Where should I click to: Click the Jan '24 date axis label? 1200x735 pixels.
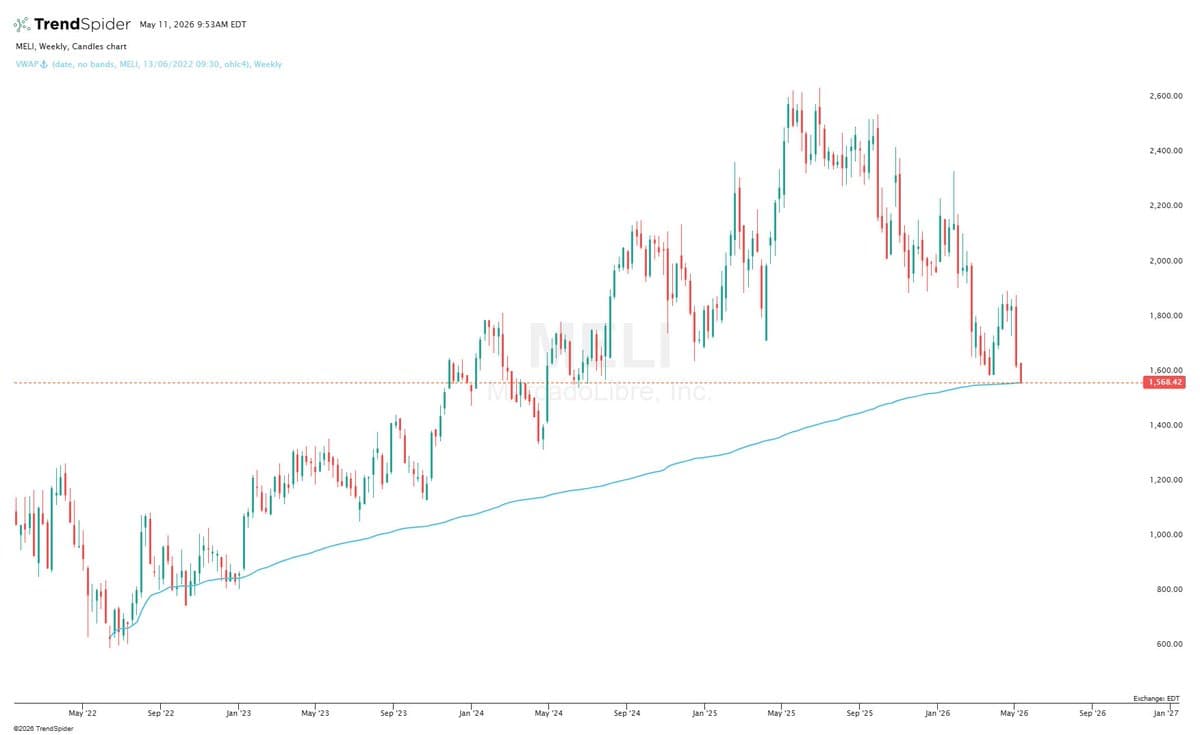tap(471, 713)
